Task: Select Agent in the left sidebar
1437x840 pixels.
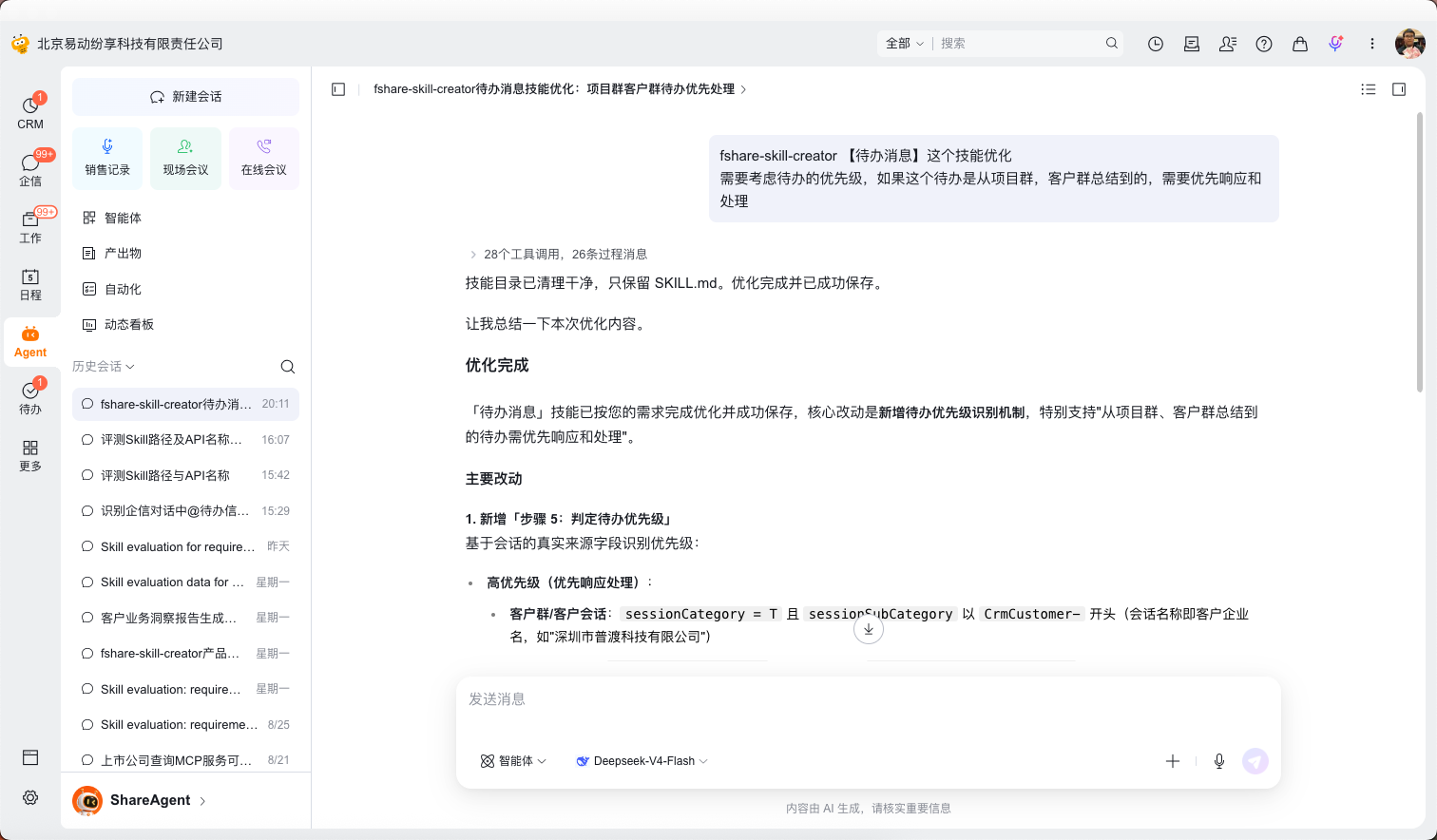Action: 30,341
